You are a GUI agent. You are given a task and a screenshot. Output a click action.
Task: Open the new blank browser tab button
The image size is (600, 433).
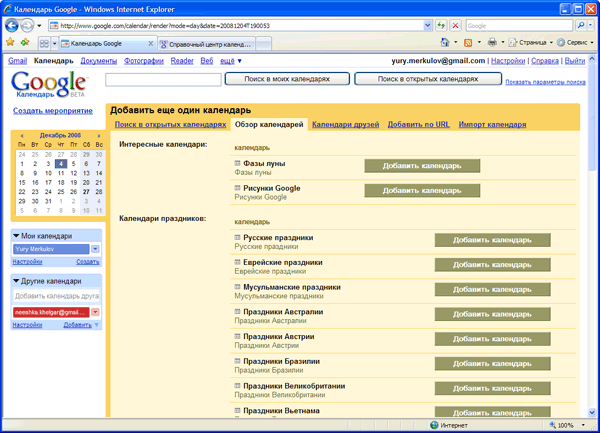[264, 44]
